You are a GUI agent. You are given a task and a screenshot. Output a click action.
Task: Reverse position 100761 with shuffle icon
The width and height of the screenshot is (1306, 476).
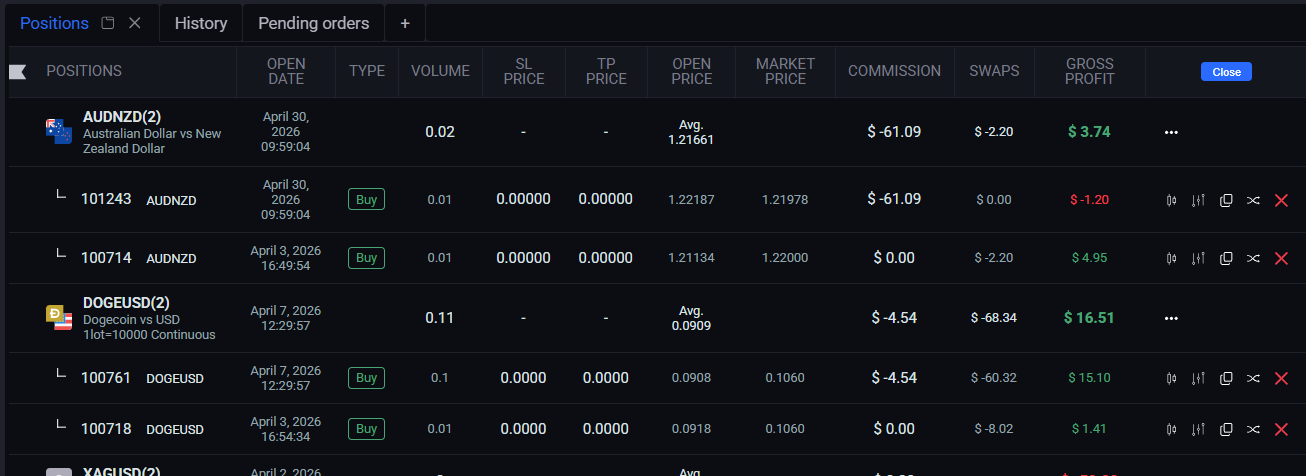pyautogui.click(x=1253, y=378)
